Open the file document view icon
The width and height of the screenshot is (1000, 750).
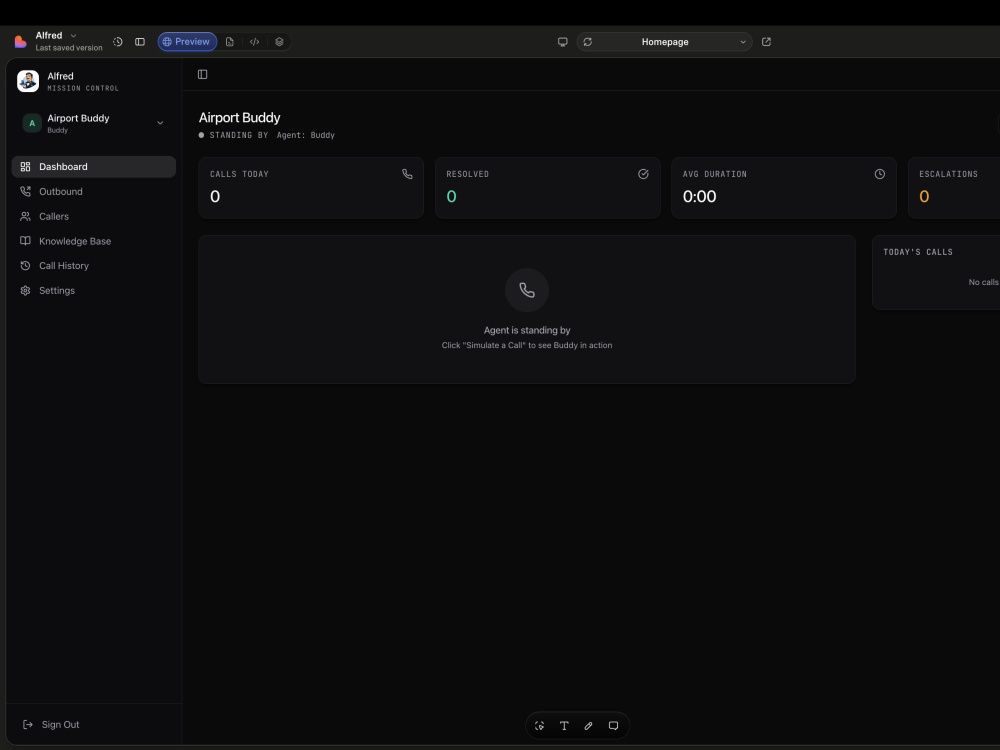(x=230, y=42)
